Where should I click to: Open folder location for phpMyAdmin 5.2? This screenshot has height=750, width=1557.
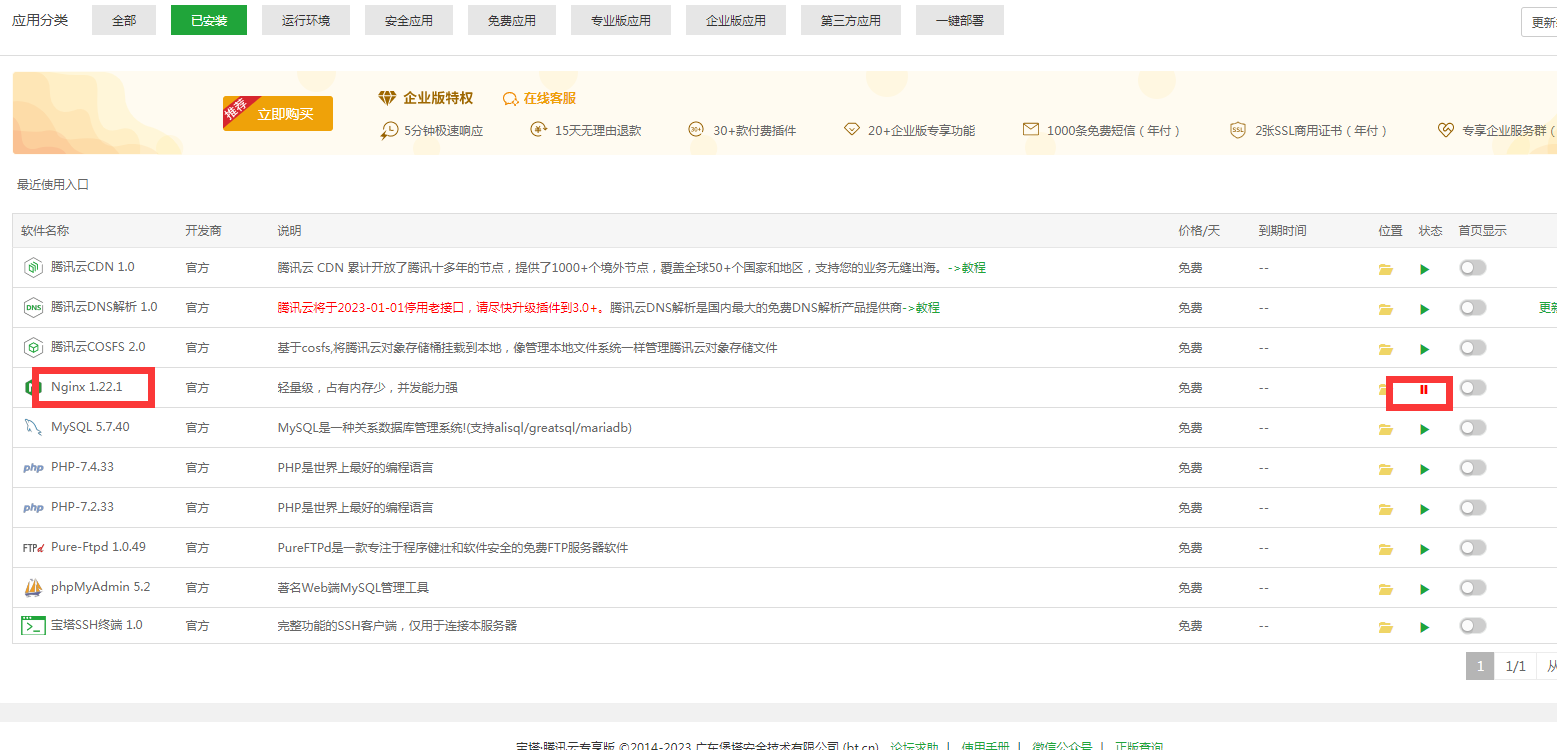click(1385, 589)
